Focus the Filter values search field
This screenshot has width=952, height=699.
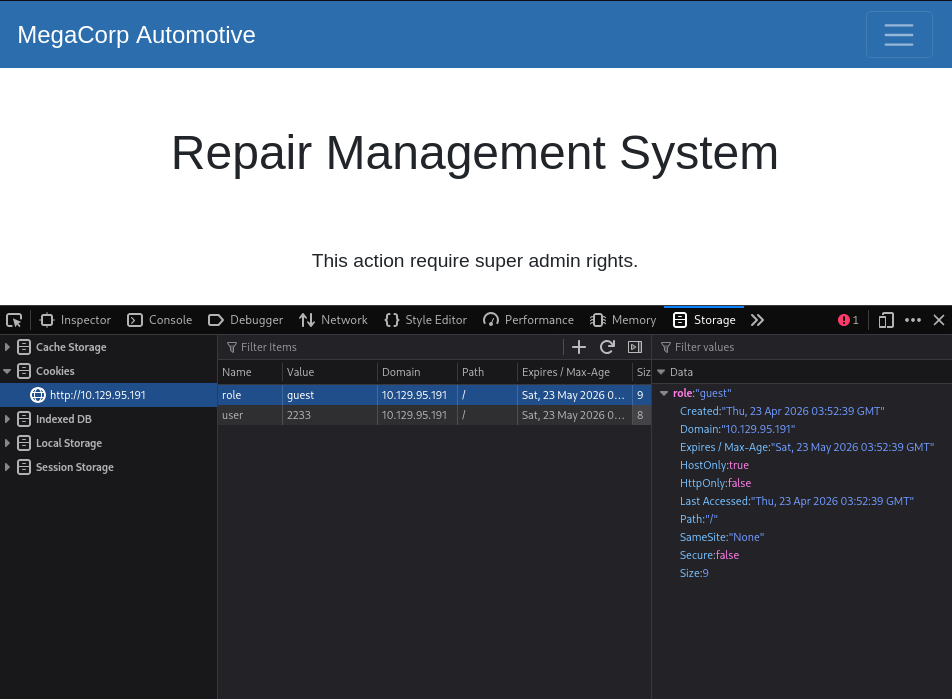(x=804, y=347)
